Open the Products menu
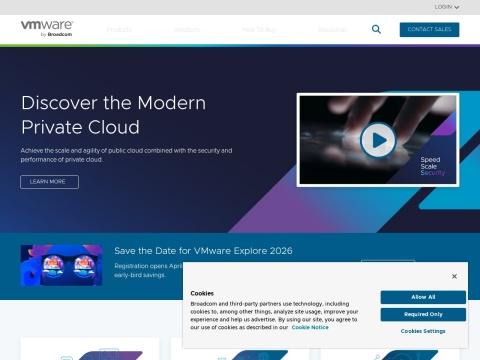This screenshot has width=480, height=360. [119, 30]
